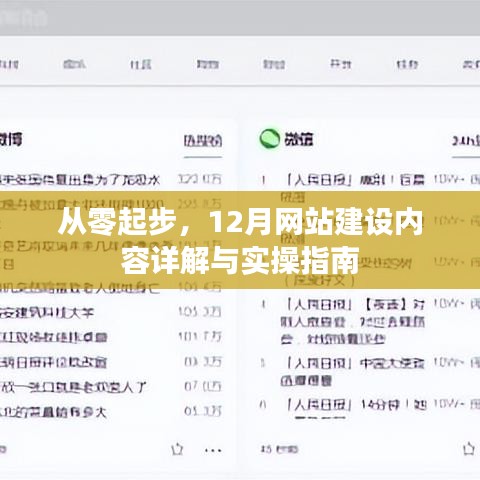Screen dimensions: 480x480
Task: Favorite the Weibo card via star icon
Action: pos(177,449)
